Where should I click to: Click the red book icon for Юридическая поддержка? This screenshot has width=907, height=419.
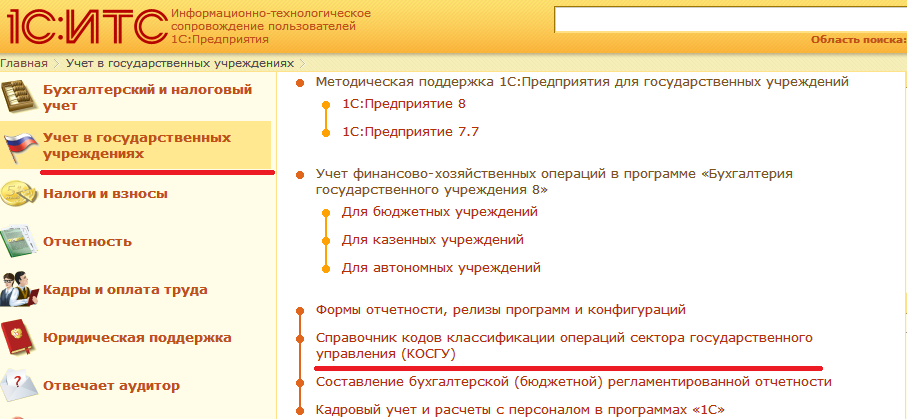pos(19,338)
